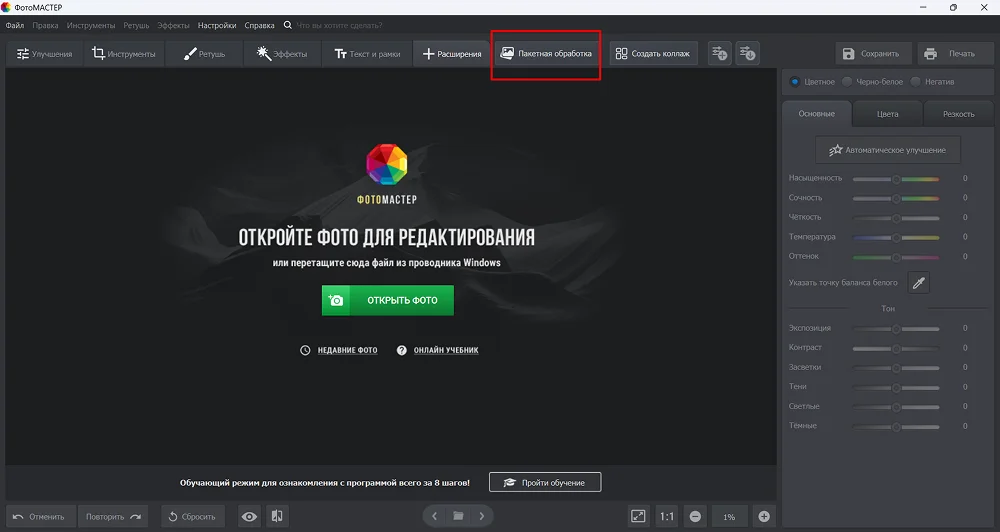Adjust the Экспозиция slider
1000x532 pixels.
point(896,329)
